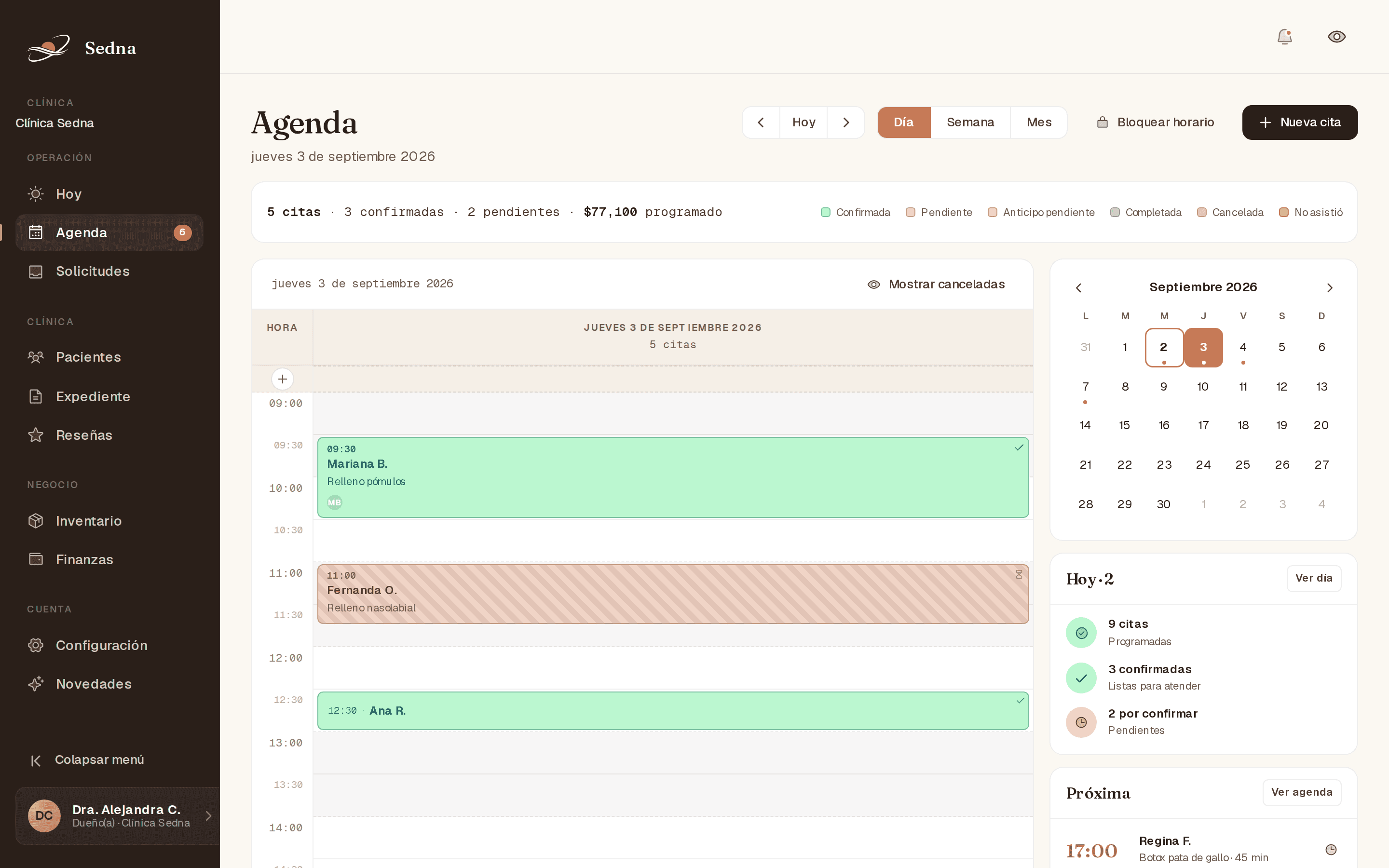Open the notifications bell
The height and width of the screenshot is (868, 1389).
tap(1284, 37)
